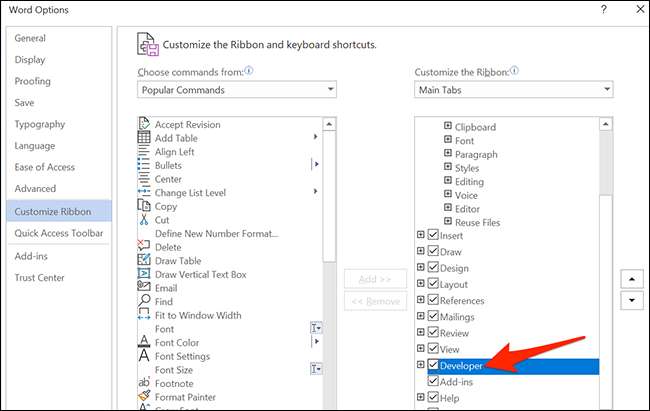Click the Format Painter icon

coord(145,397)
